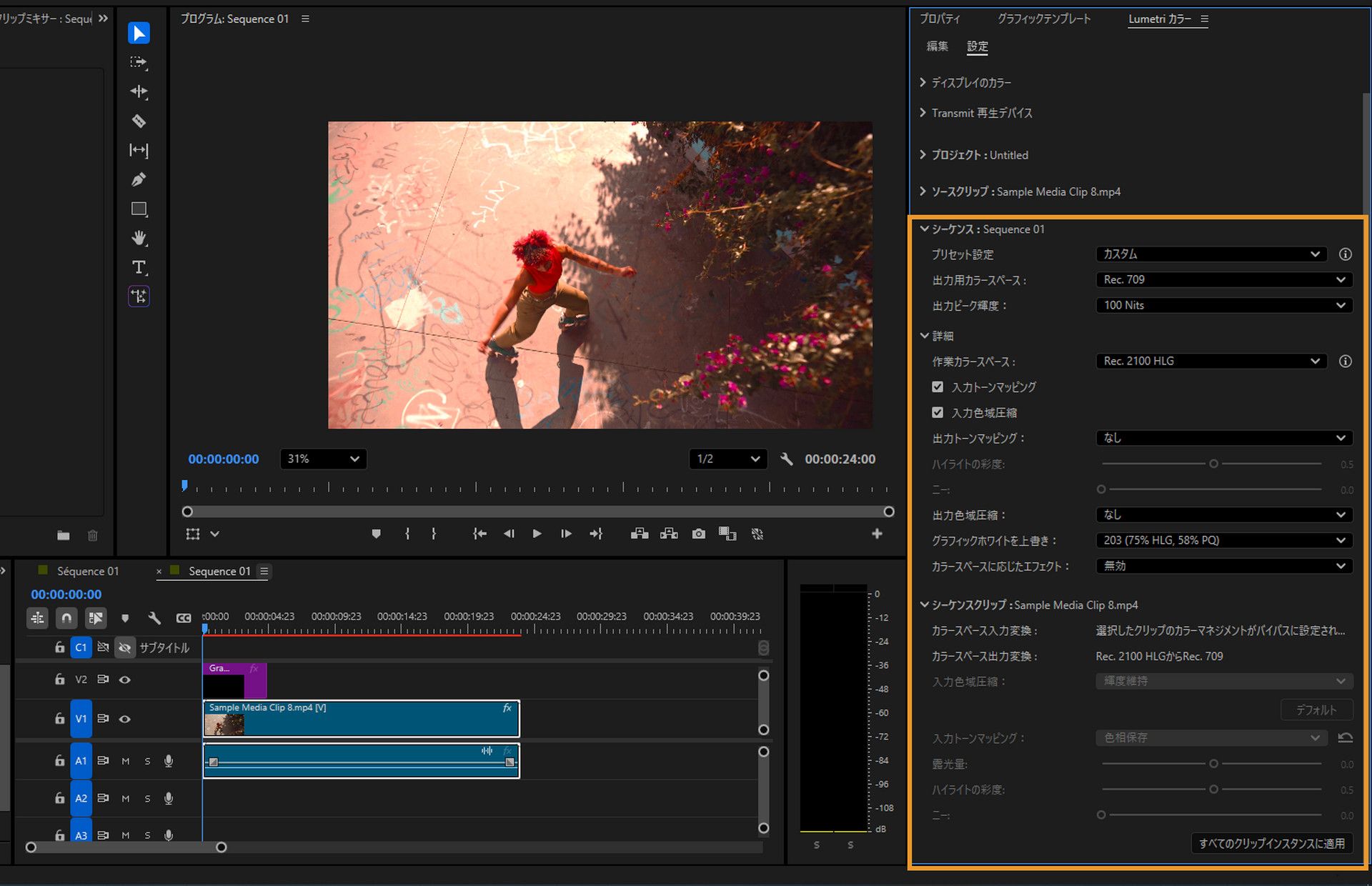Viewport: 1372px width, 886px height.
Task: Click the captions CC icon above the timeline
Action: pyautogui.click(x=184, y=617)
